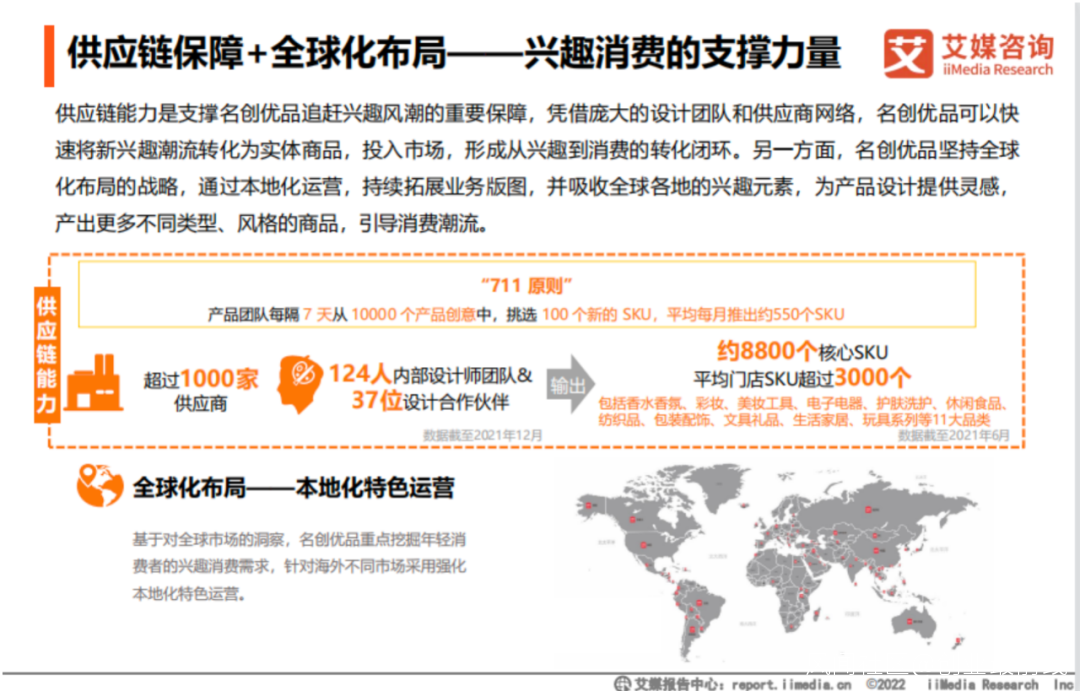Click the 包括香水香氛、彩妆 category list line
Viewport: 1080px width, 691px height.
pos(802,404)
